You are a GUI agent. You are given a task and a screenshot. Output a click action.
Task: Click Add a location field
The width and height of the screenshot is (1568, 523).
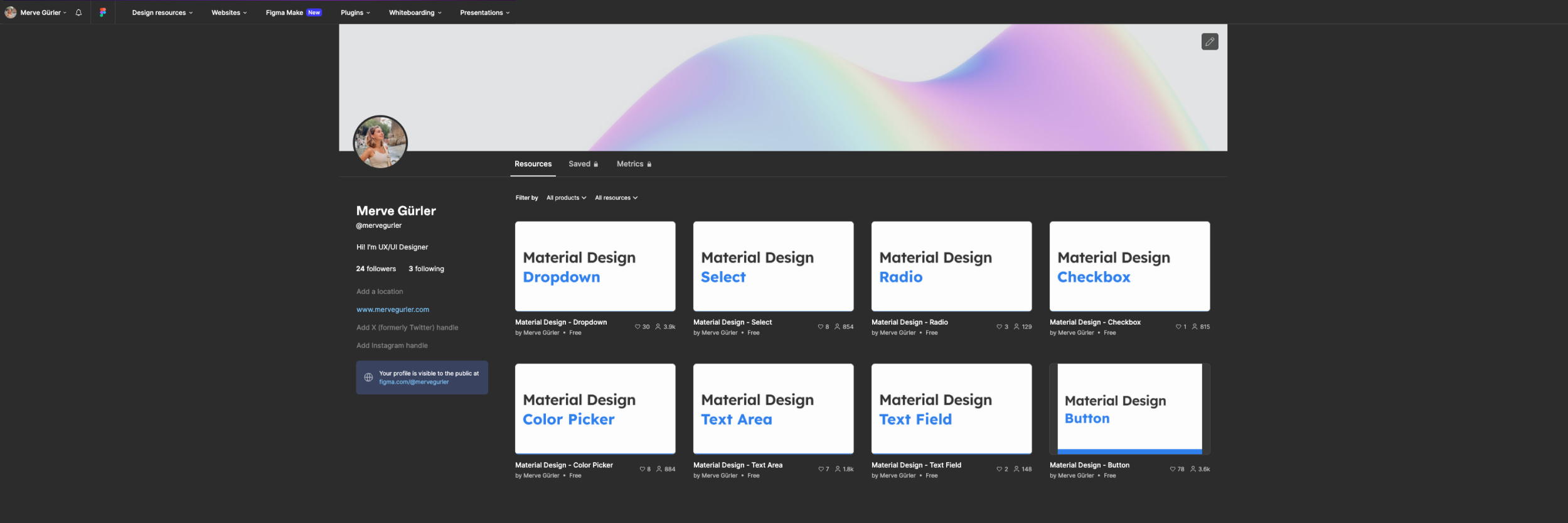click(380, 291)
